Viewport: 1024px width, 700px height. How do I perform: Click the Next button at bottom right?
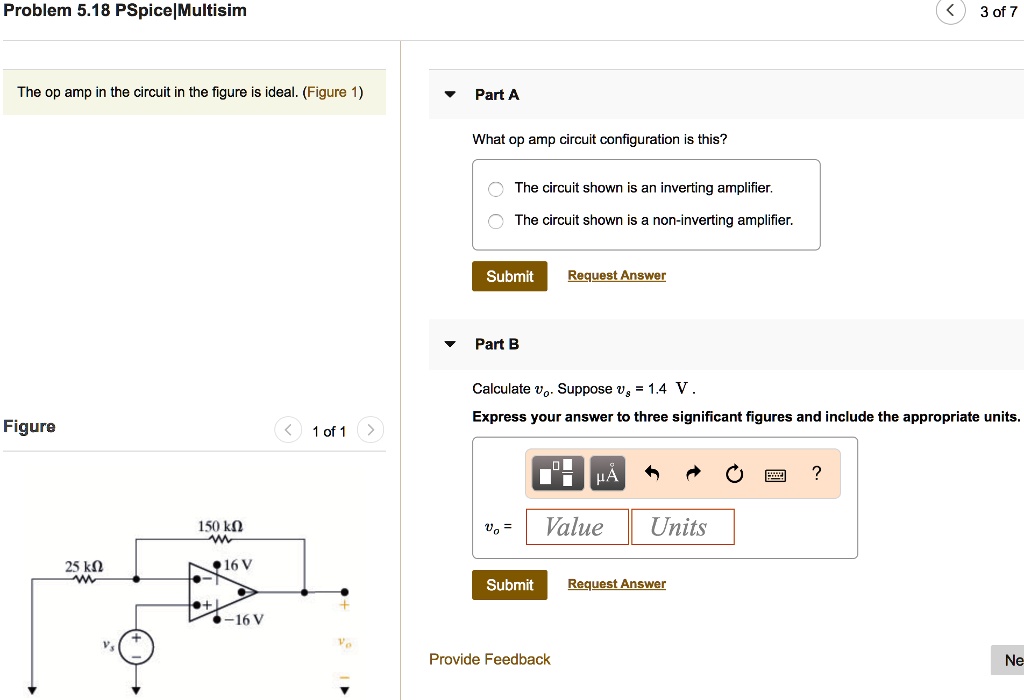(x=1008, y=660)
